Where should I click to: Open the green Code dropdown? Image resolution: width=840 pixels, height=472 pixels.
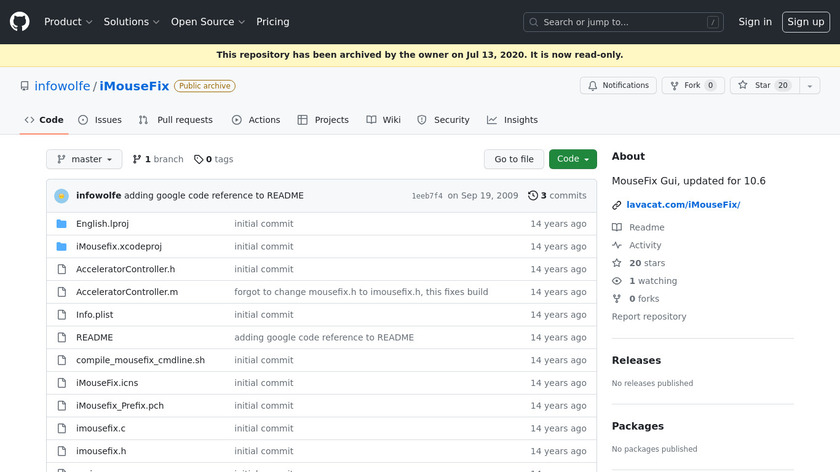coord(572,159)
